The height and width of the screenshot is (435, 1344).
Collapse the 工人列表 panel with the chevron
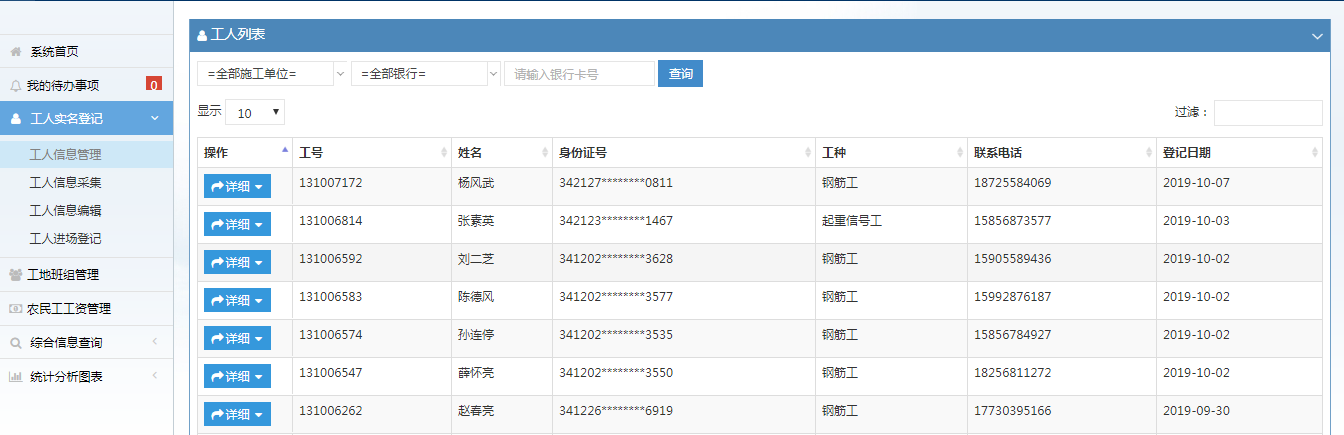coord(1317,36)
